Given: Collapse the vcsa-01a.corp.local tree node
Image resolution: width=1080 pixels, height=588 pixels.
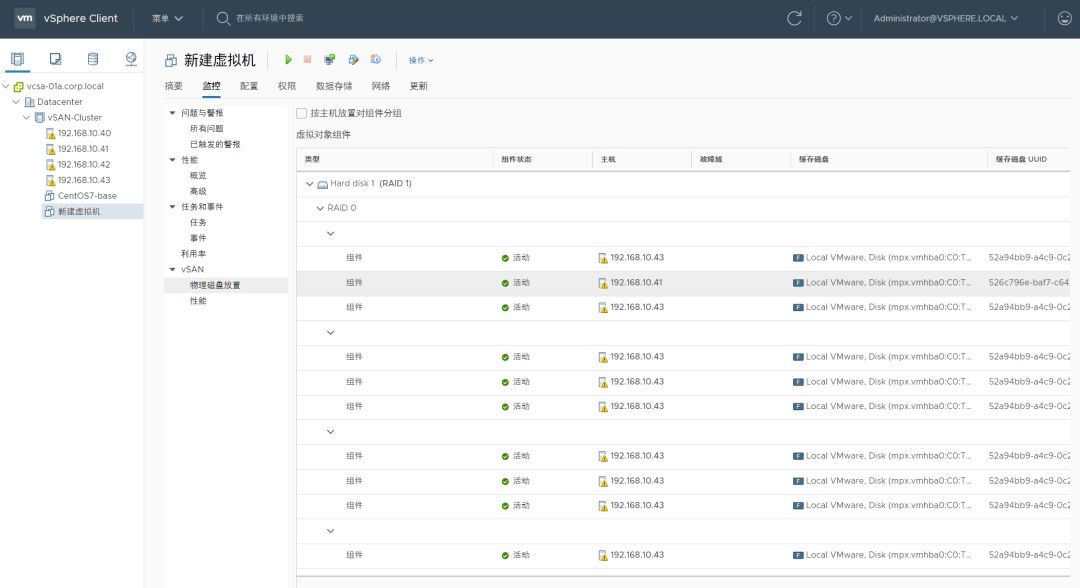Looking at the screenshot, I should [6, 86].
